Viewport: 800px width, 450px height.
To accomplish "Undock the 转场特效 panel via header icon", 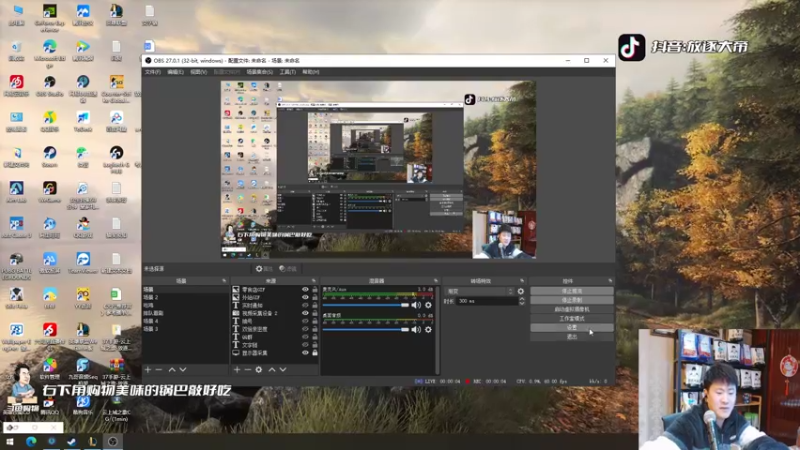I will point(522,281).
